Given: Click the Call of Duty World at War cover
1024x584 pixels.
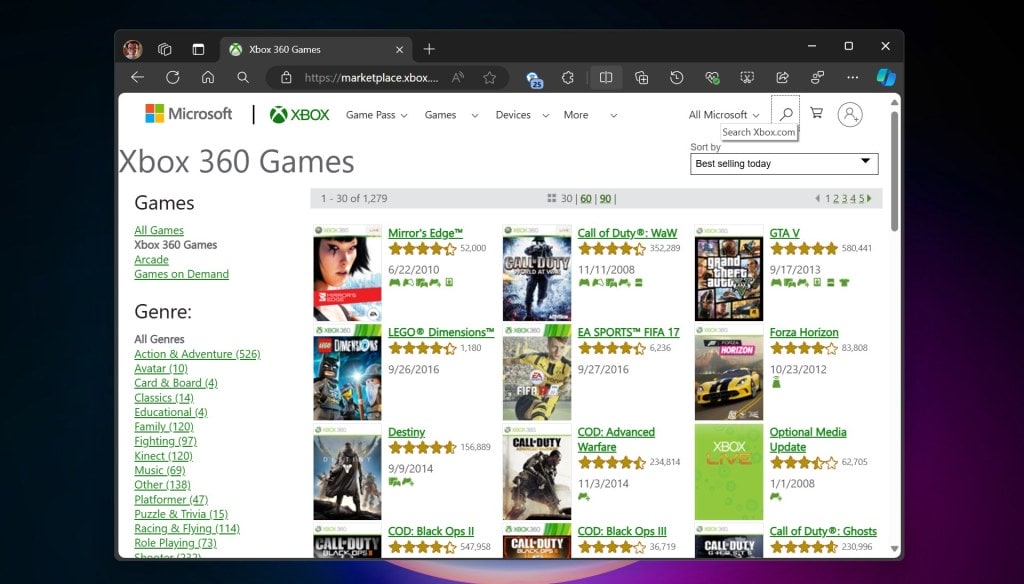Looking at the screenshot, I should pyautogui.click(x=537, y=273).
